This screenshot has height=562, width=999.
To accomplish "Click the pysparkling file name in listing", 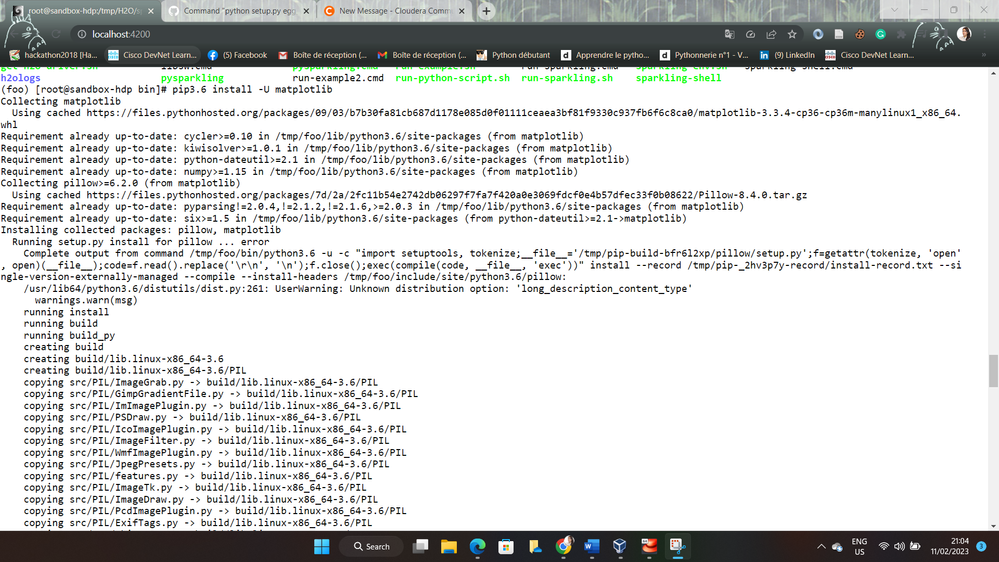I will [x=192, y=78].
